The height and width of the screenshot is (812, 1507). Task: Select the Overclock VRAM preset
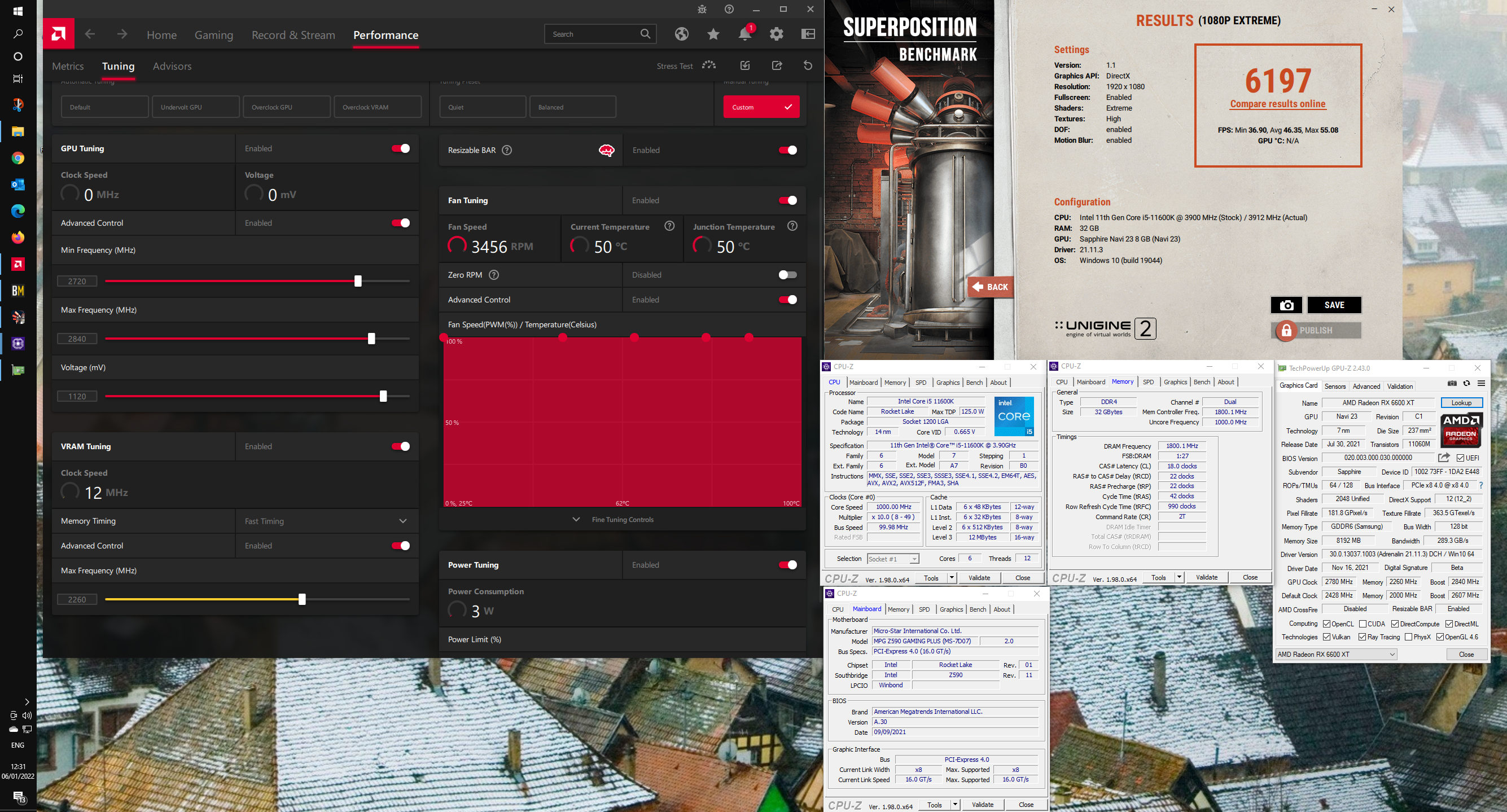pos(378,107)
